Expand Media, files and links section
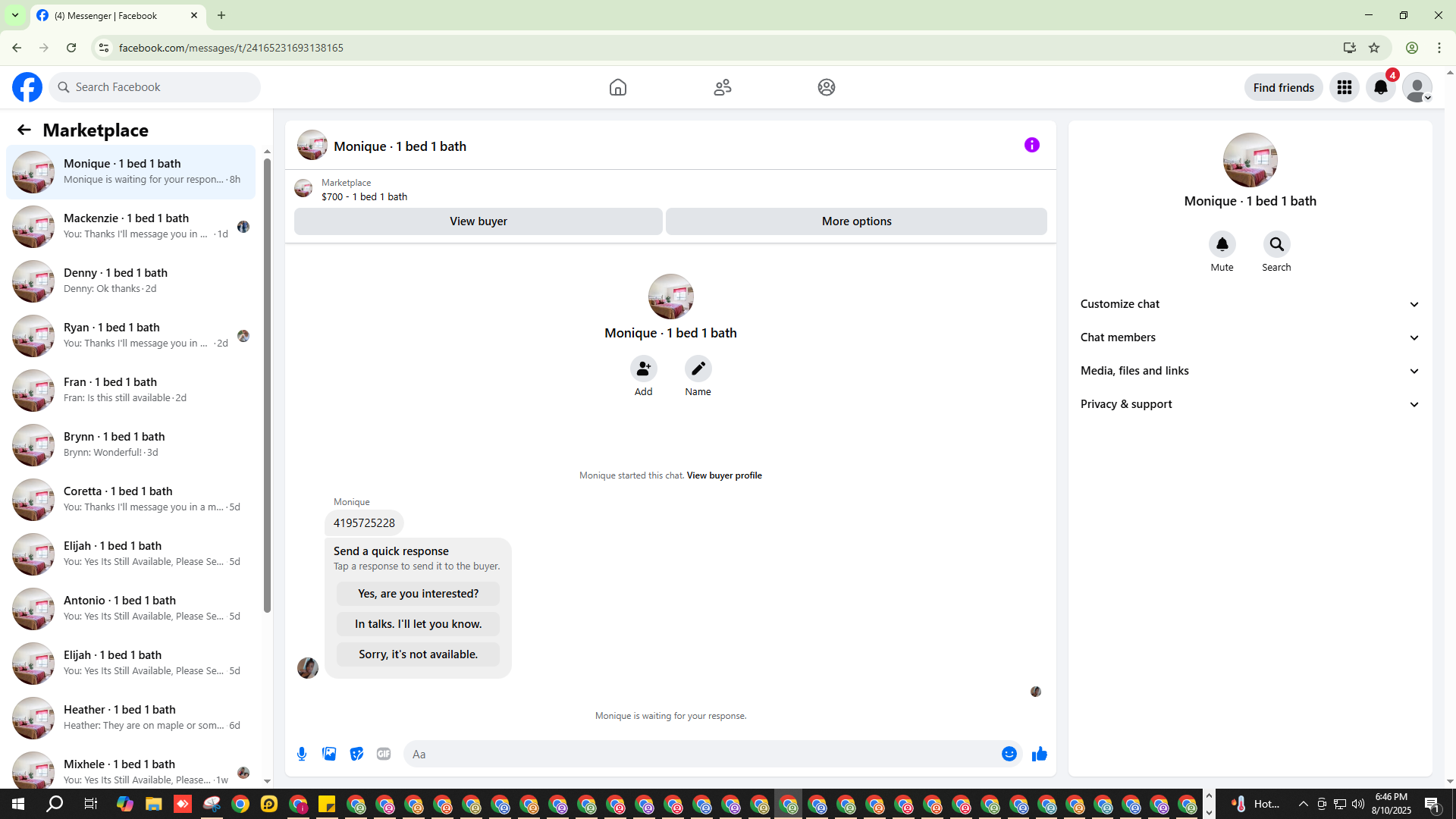 [1250, 371]
